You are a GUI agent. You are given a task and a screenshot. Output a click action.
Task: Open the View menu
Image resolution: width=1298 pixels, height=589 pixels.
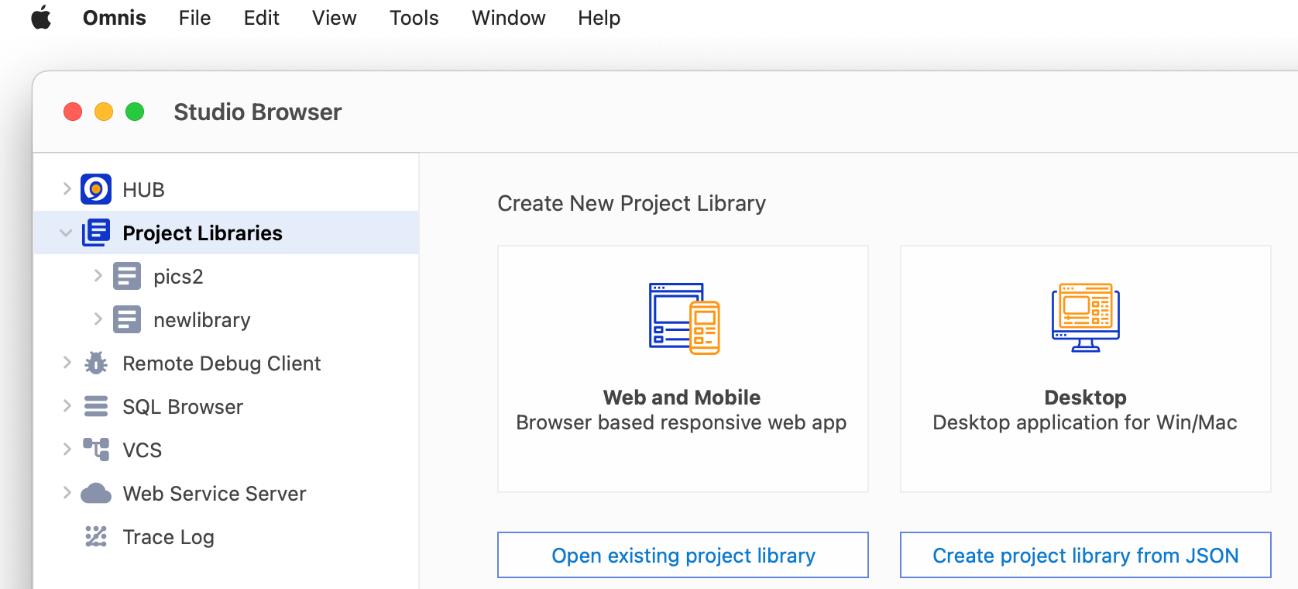334,18
